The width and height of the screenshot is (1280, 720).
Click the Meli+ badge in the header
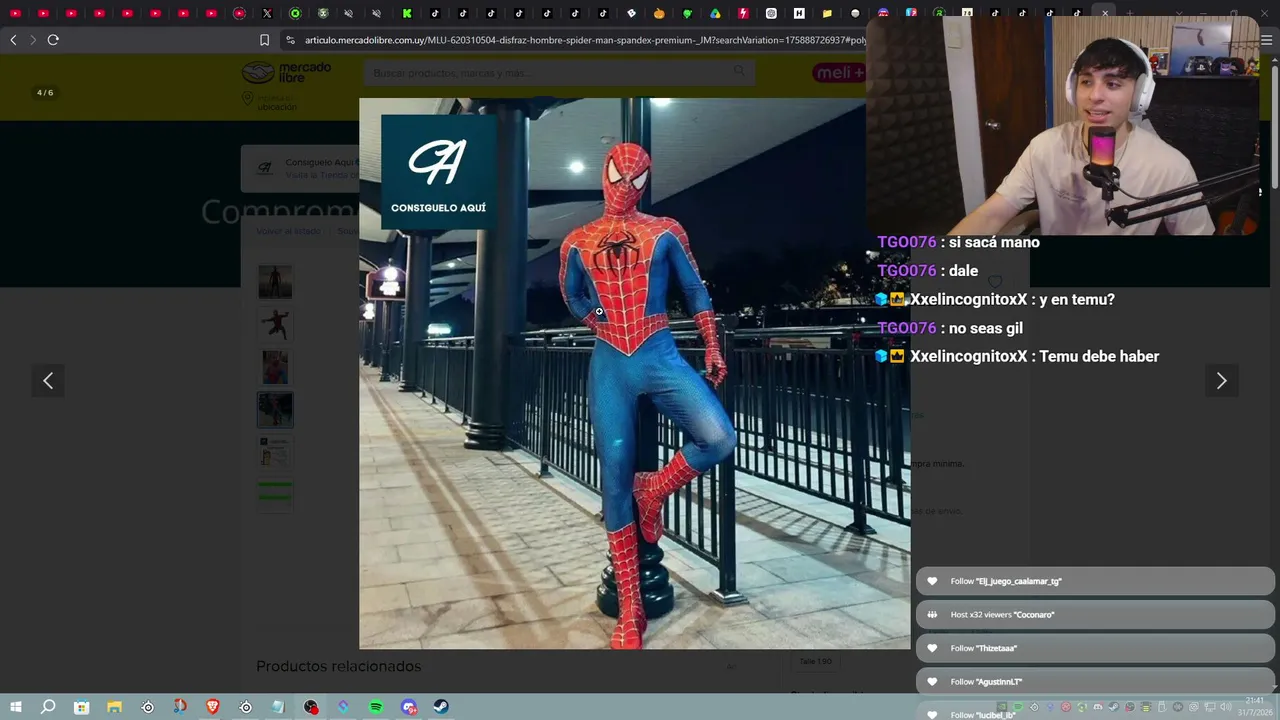pos(839,73)
